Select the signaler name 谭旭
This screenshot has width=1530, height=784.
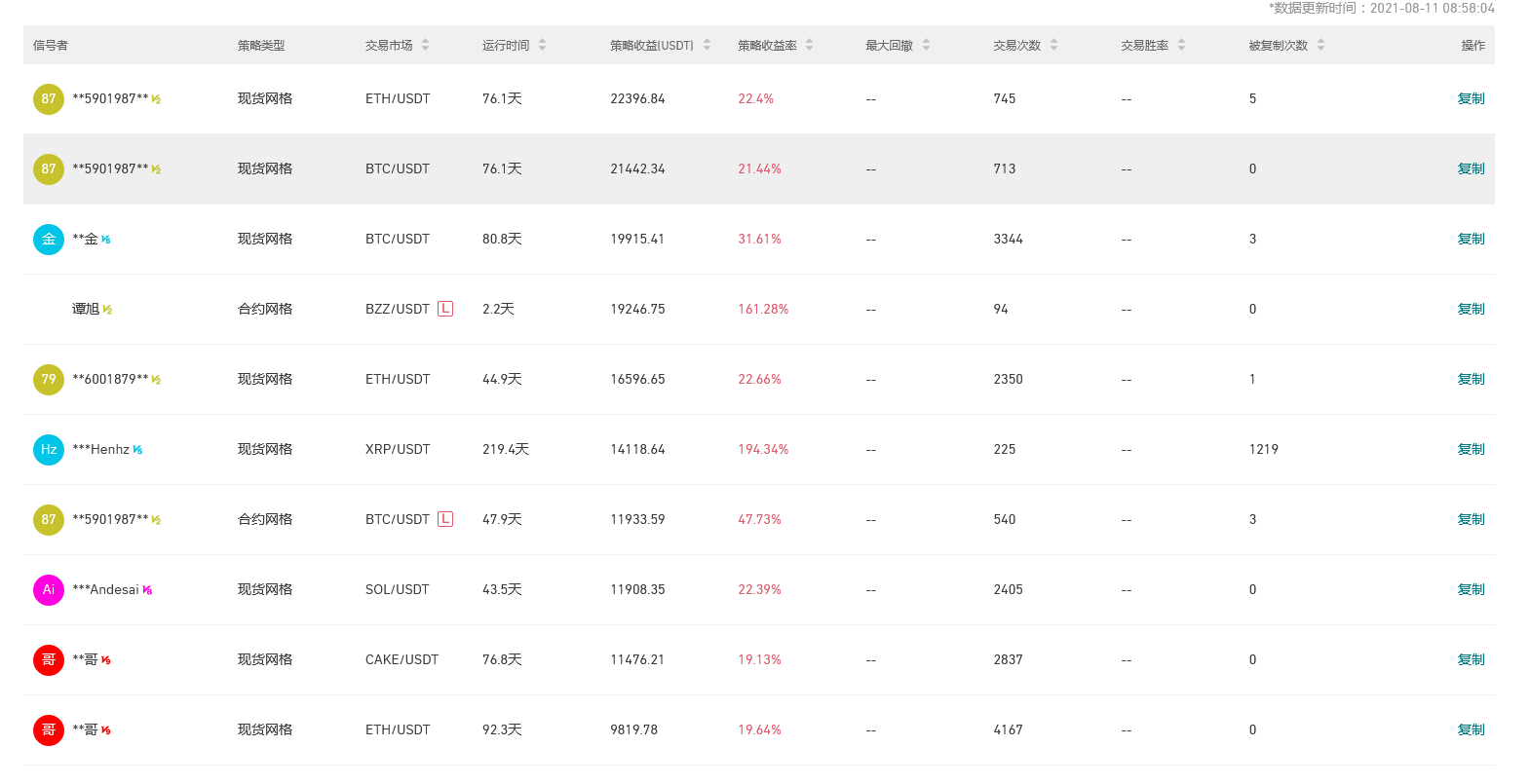86,310
